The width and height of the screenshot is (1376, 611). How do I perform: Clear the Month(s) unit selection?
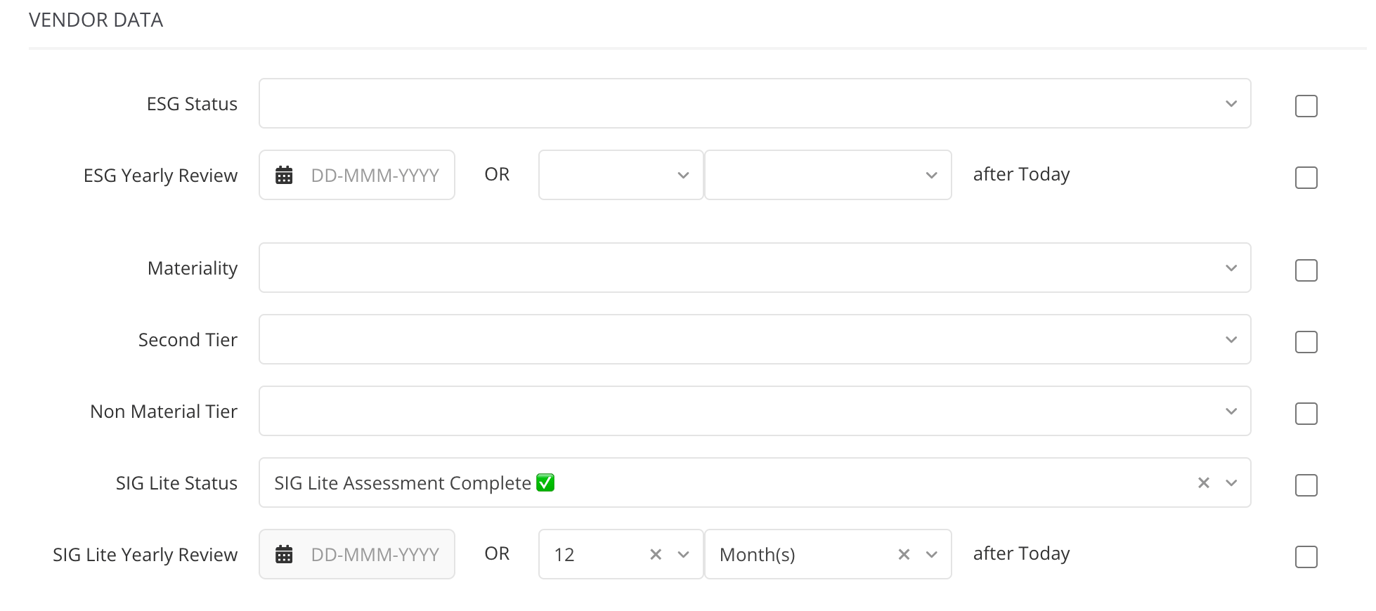(x=904, y=553)
